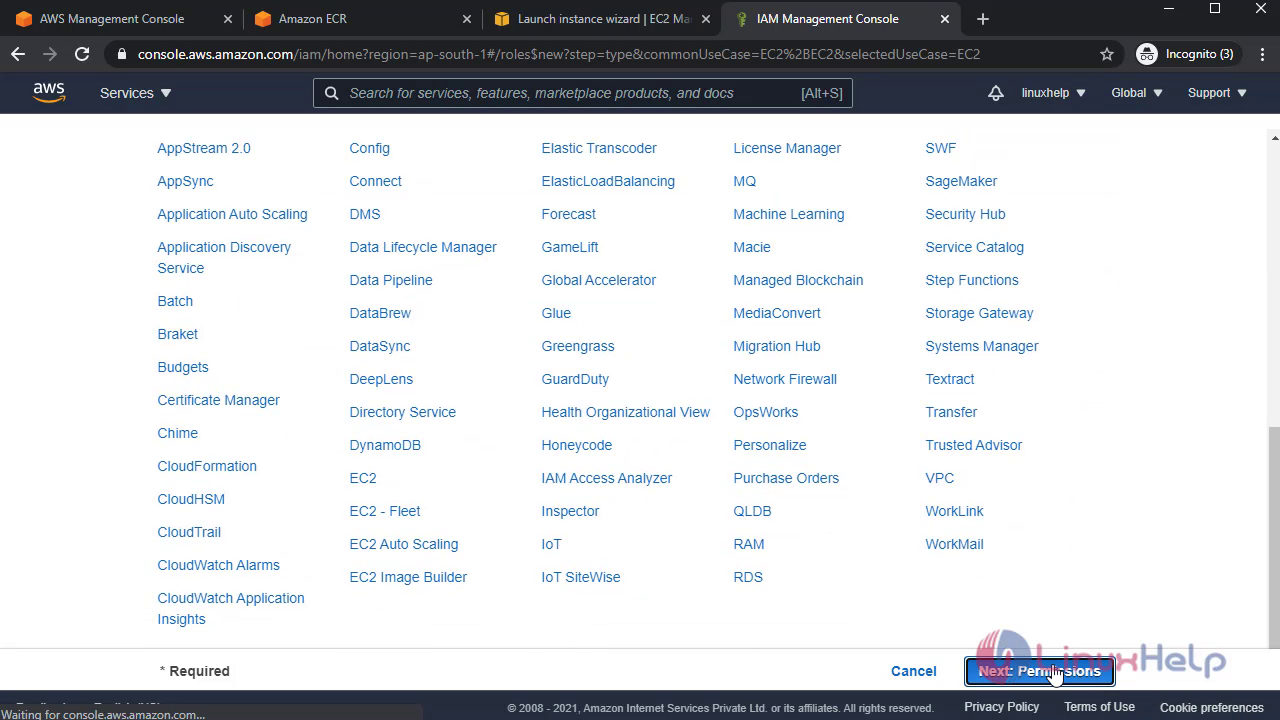Select the AppStream 2.0 service

pyautogui.click(x=204, y=148)
